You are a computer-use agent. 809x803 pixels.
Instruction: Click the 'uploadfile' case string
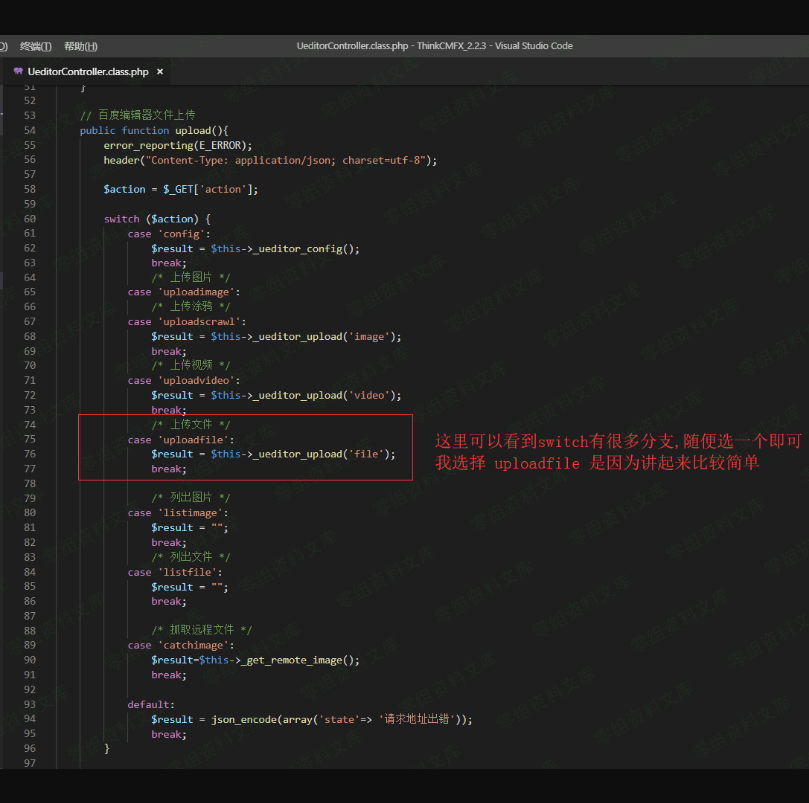196,439
